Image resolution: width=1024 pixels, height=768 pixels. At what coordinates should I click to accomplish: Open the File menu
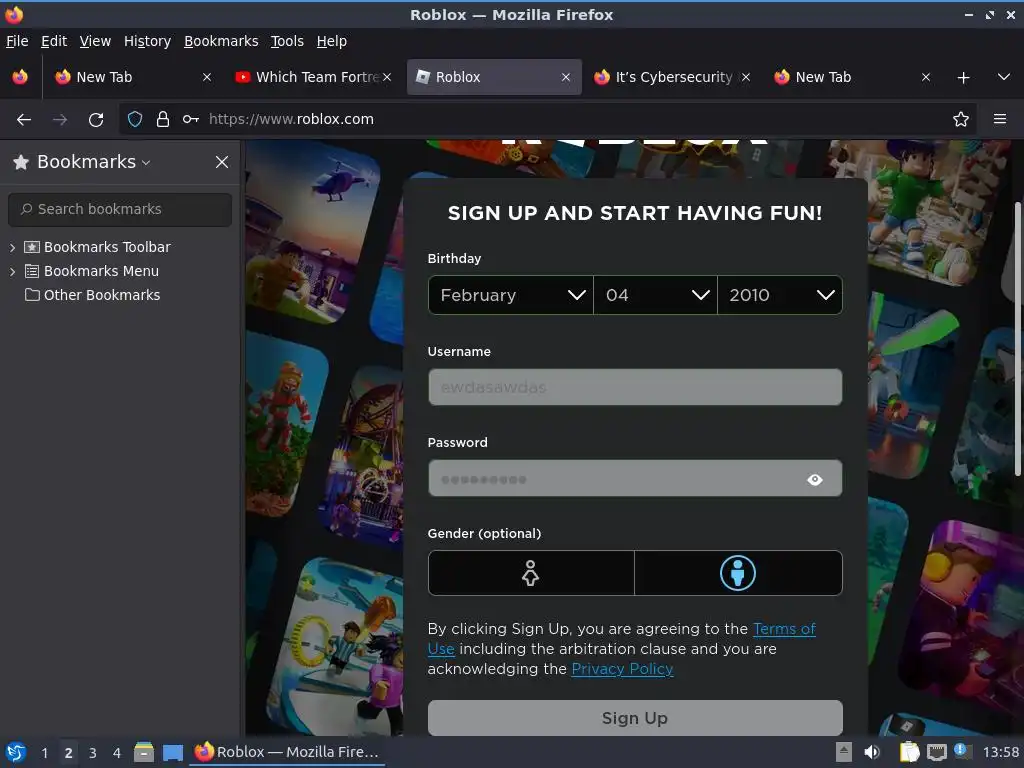(17, 41)
